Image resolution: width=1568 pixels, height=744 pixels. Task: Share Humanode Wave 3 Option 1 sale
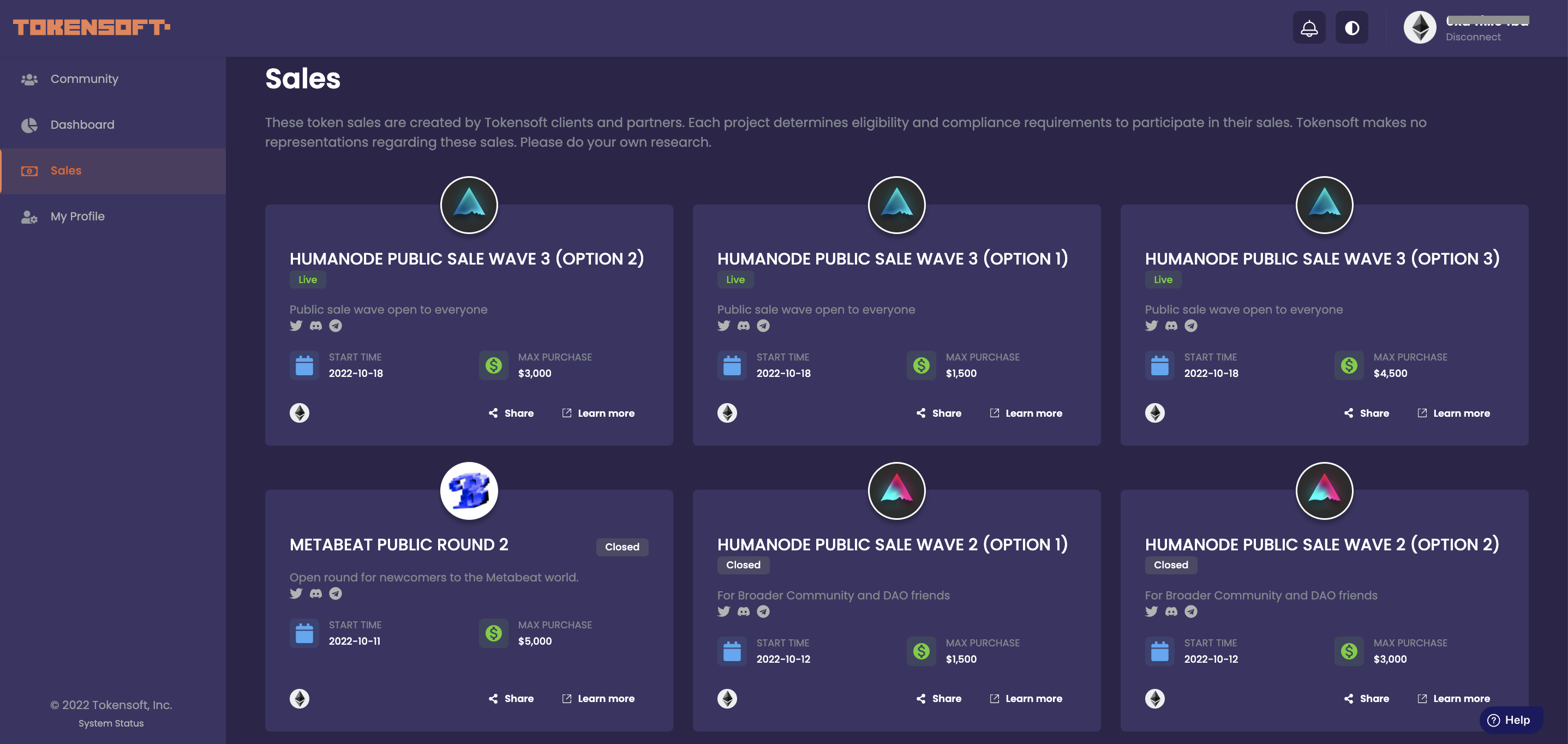(939, 413)
